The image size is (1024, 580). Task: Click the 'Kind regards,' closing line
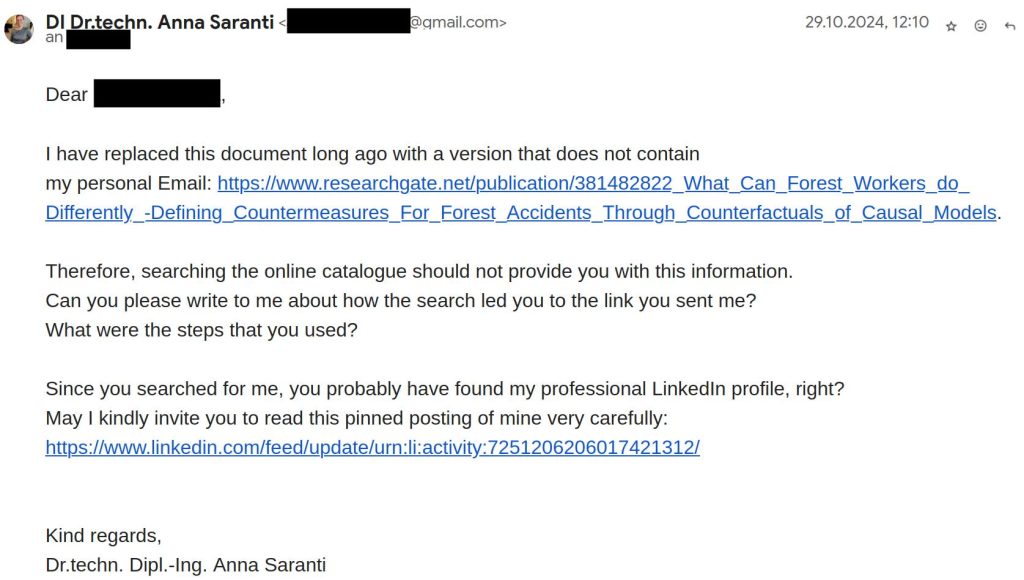click(103, 535)
